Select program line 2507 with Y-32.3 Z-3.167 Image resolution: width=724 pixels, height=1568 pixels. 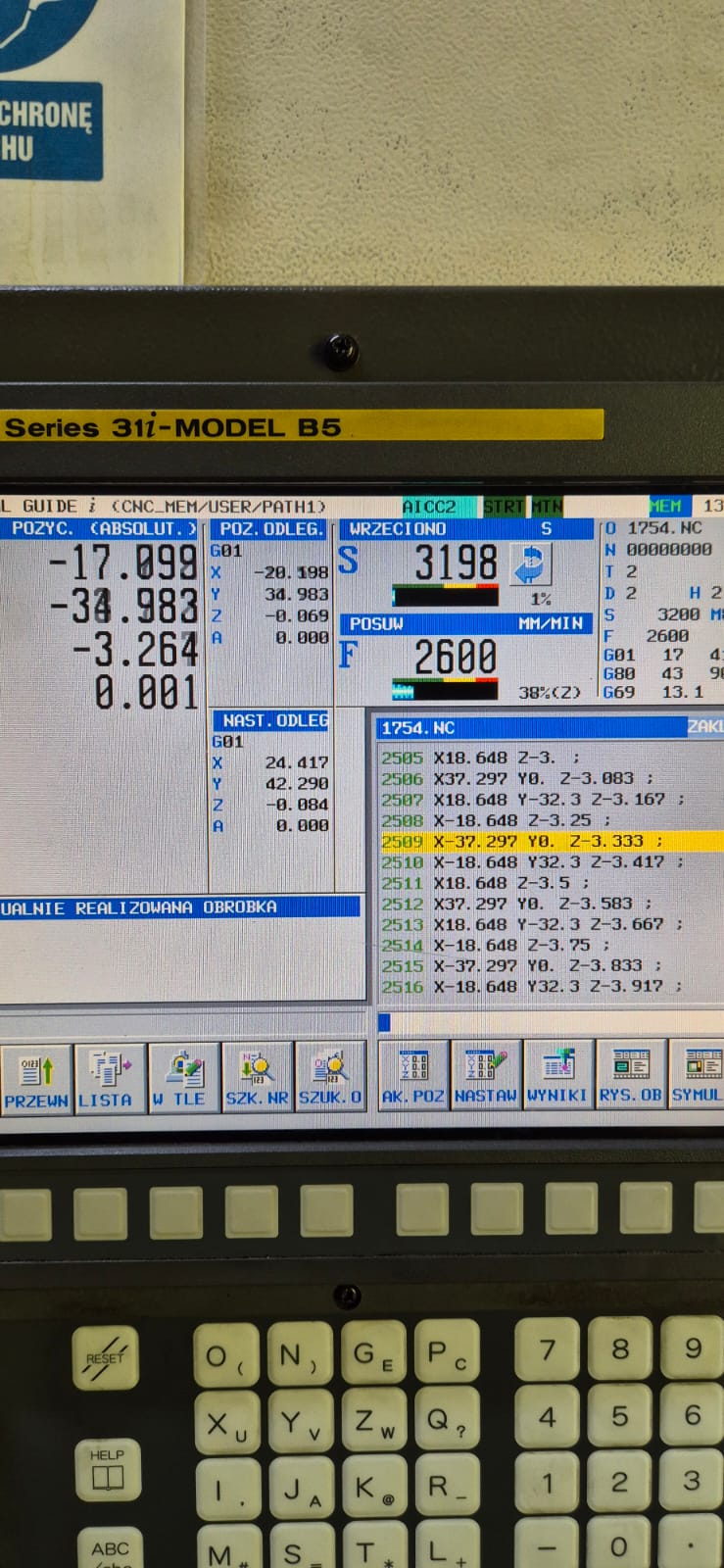[x=533, y=800]
